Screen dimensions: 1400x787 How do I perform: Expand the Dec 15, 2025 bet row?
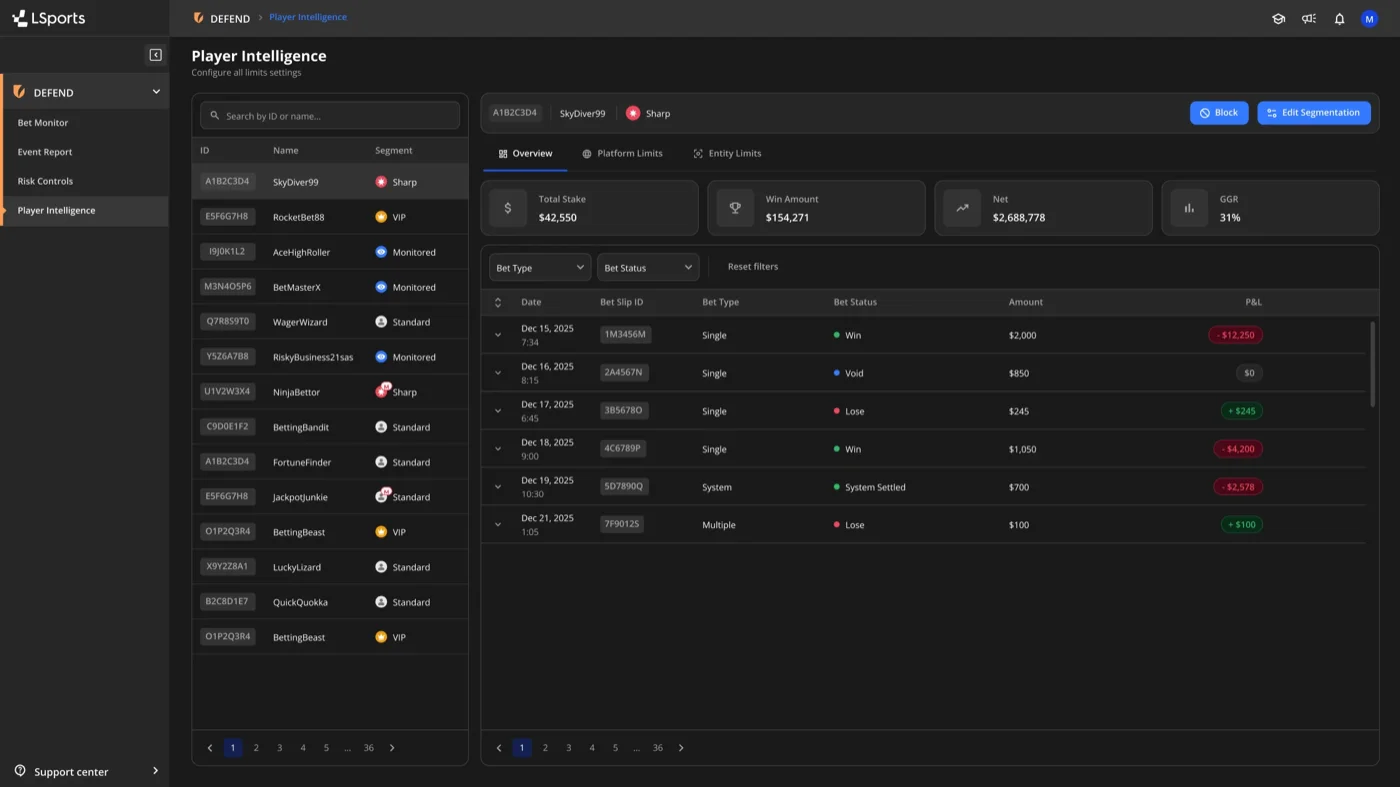point(498,335)
